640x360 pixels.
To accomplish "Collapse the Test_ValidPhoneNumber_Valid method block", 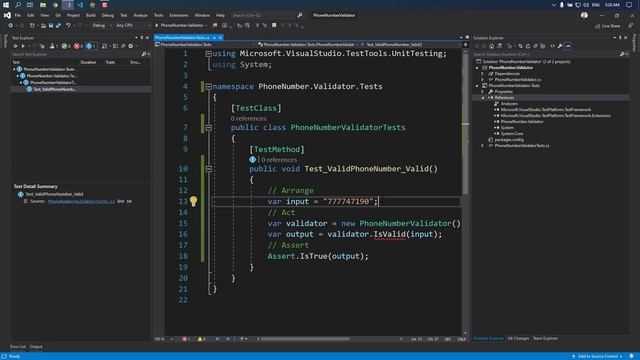I will (209, 169).
